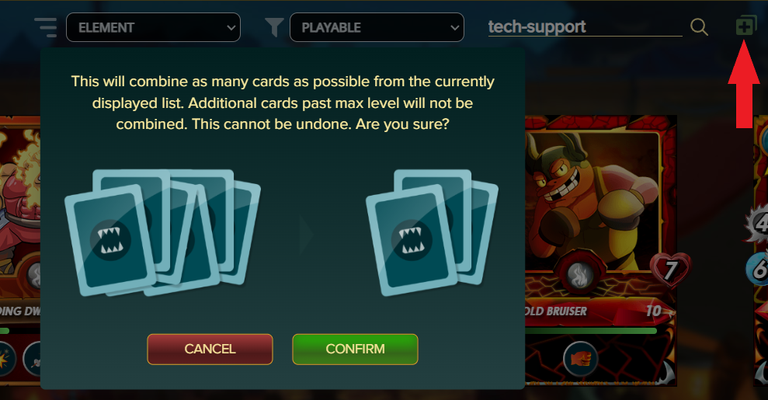Image resolution: width=768 pixels, height=400 pixels.
Task: Click the magnifying glass search icon
Action: click(699, 27)
